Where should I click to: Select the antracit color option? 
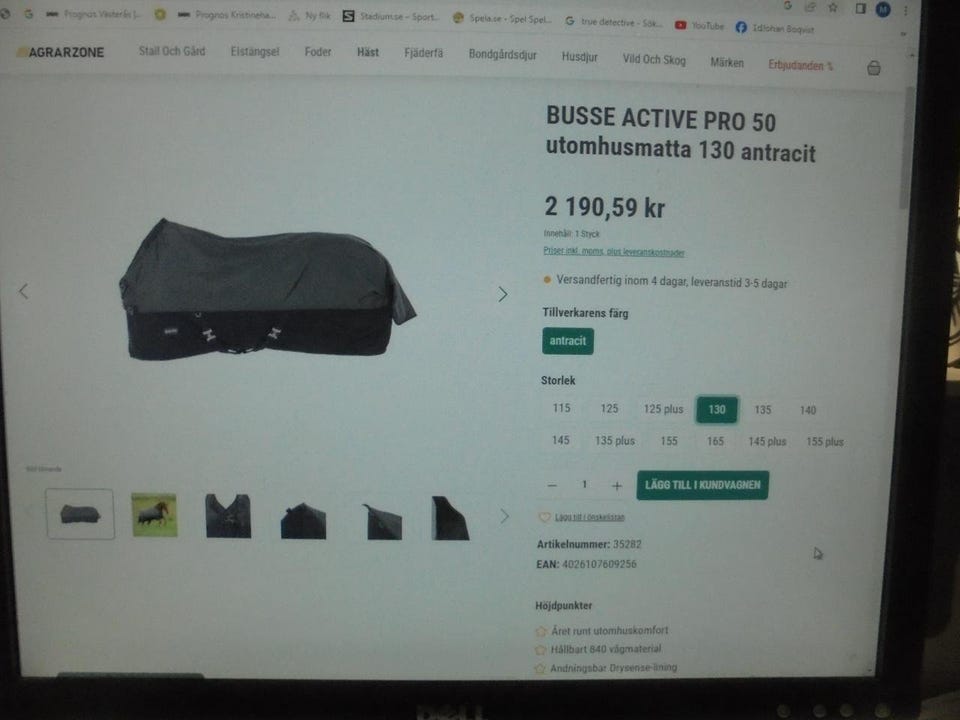(568, 341)
